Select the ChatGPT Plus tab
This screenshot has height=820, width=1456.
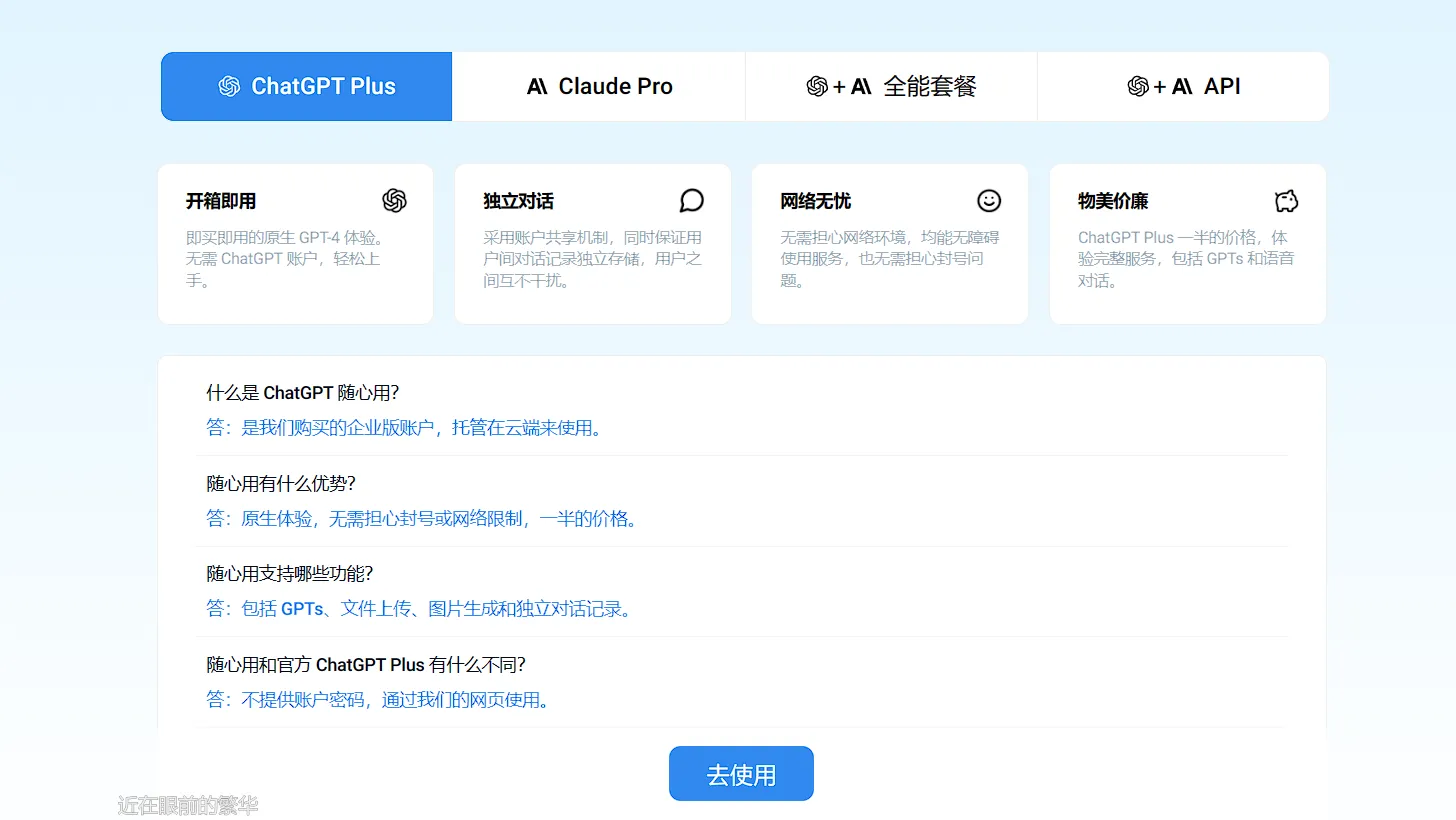[x=307, y=86]
